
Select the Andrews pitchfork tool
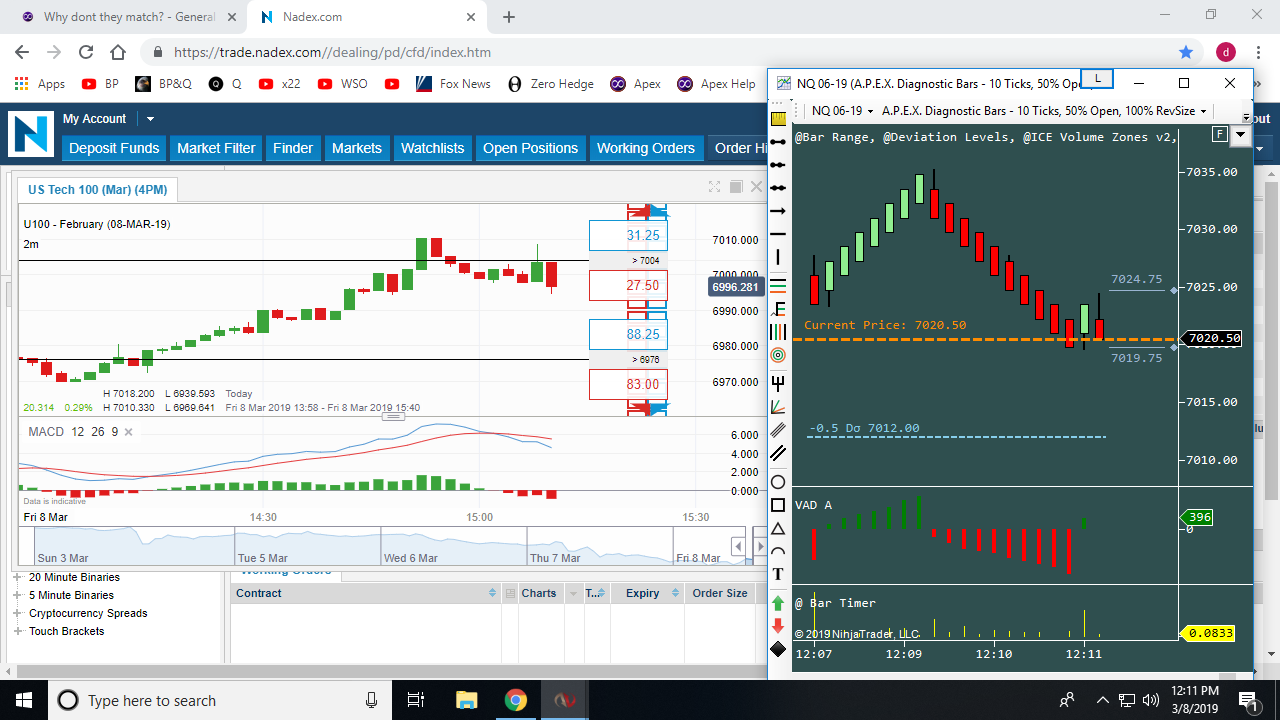(778, 382)
